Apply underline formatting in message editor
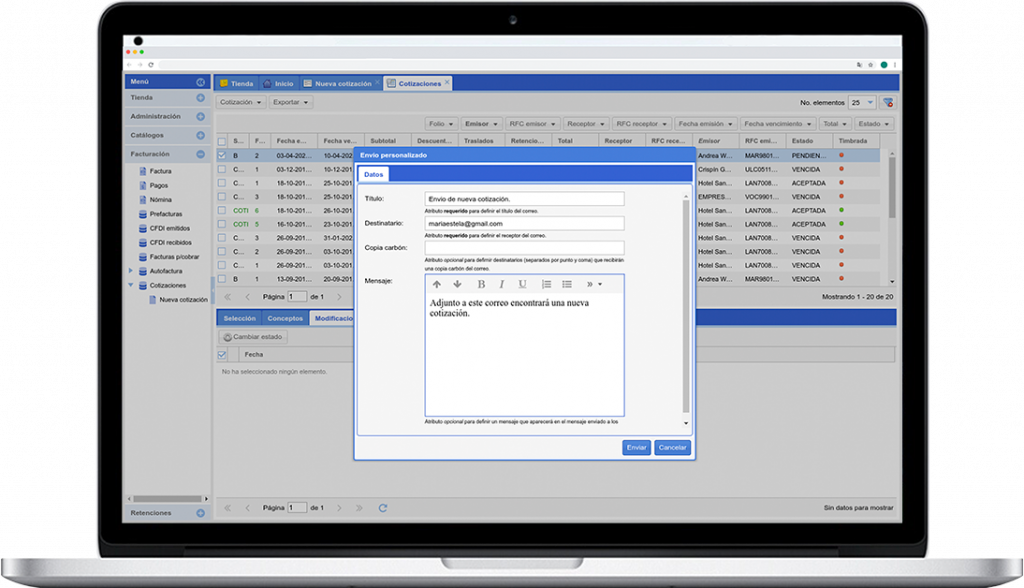Viewport: 1024px width, 588px height. coord(522,284)
